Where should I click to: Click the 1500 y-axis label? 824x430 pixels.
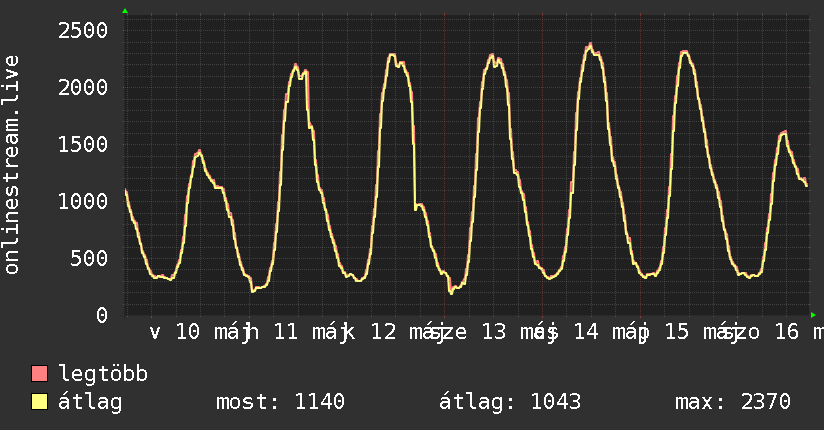(83, 145)
